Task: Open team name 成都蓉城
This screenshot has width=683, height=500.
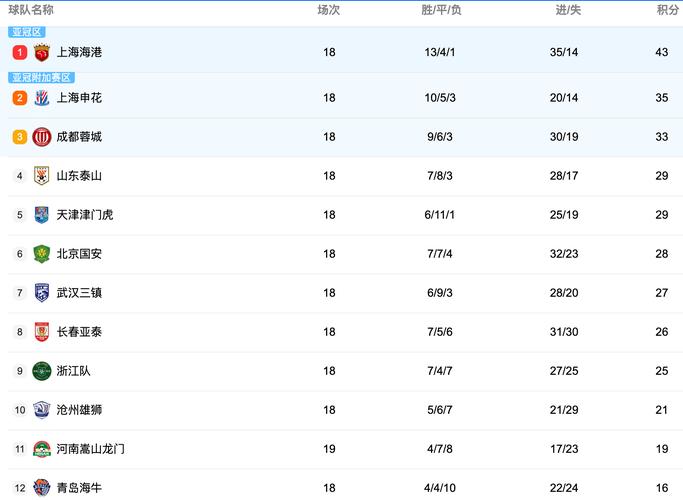Action: (x=79, y=137)
